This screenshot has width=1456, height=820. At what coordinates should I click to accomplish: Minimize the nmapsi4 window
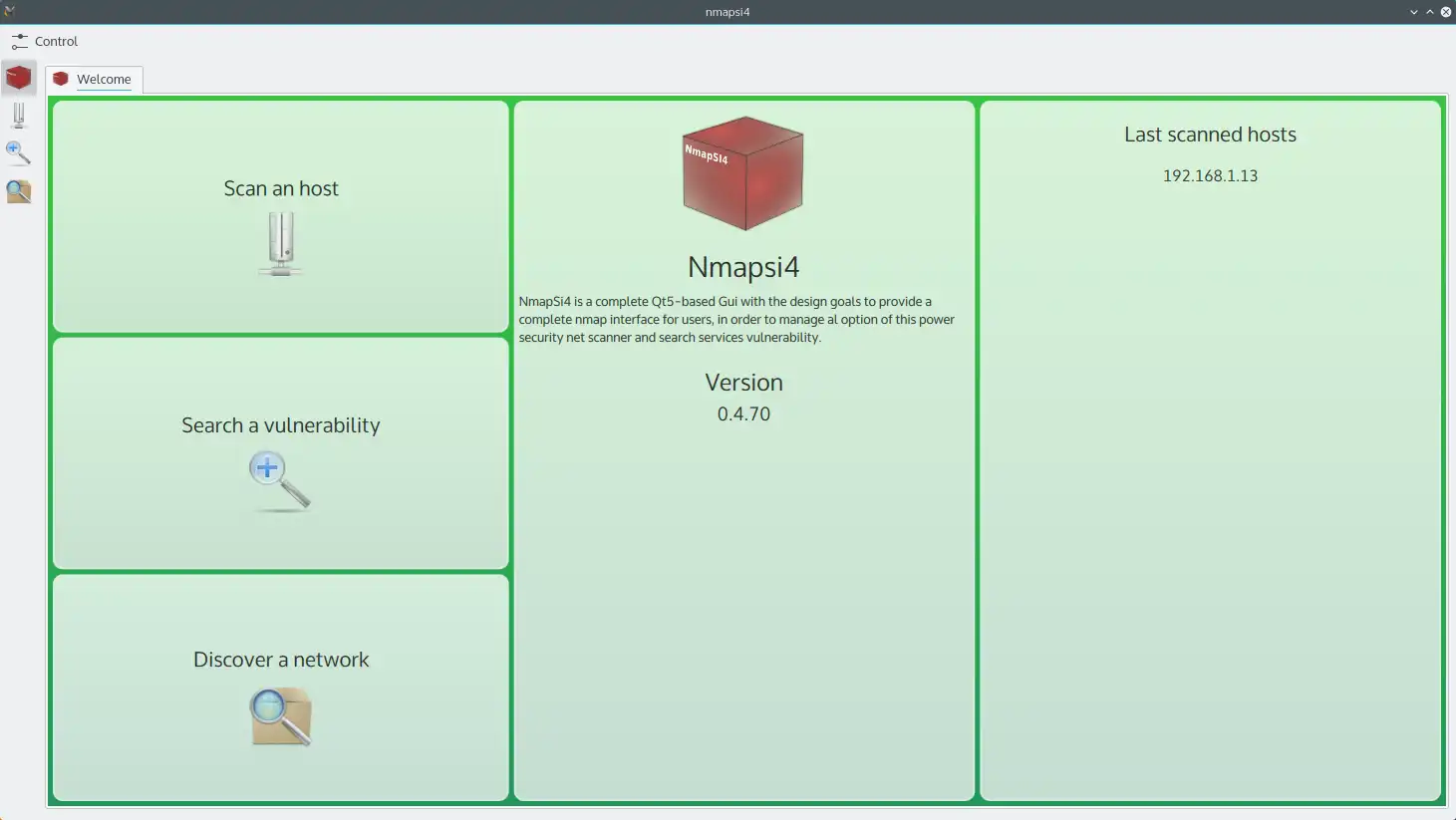[1413, 12]
